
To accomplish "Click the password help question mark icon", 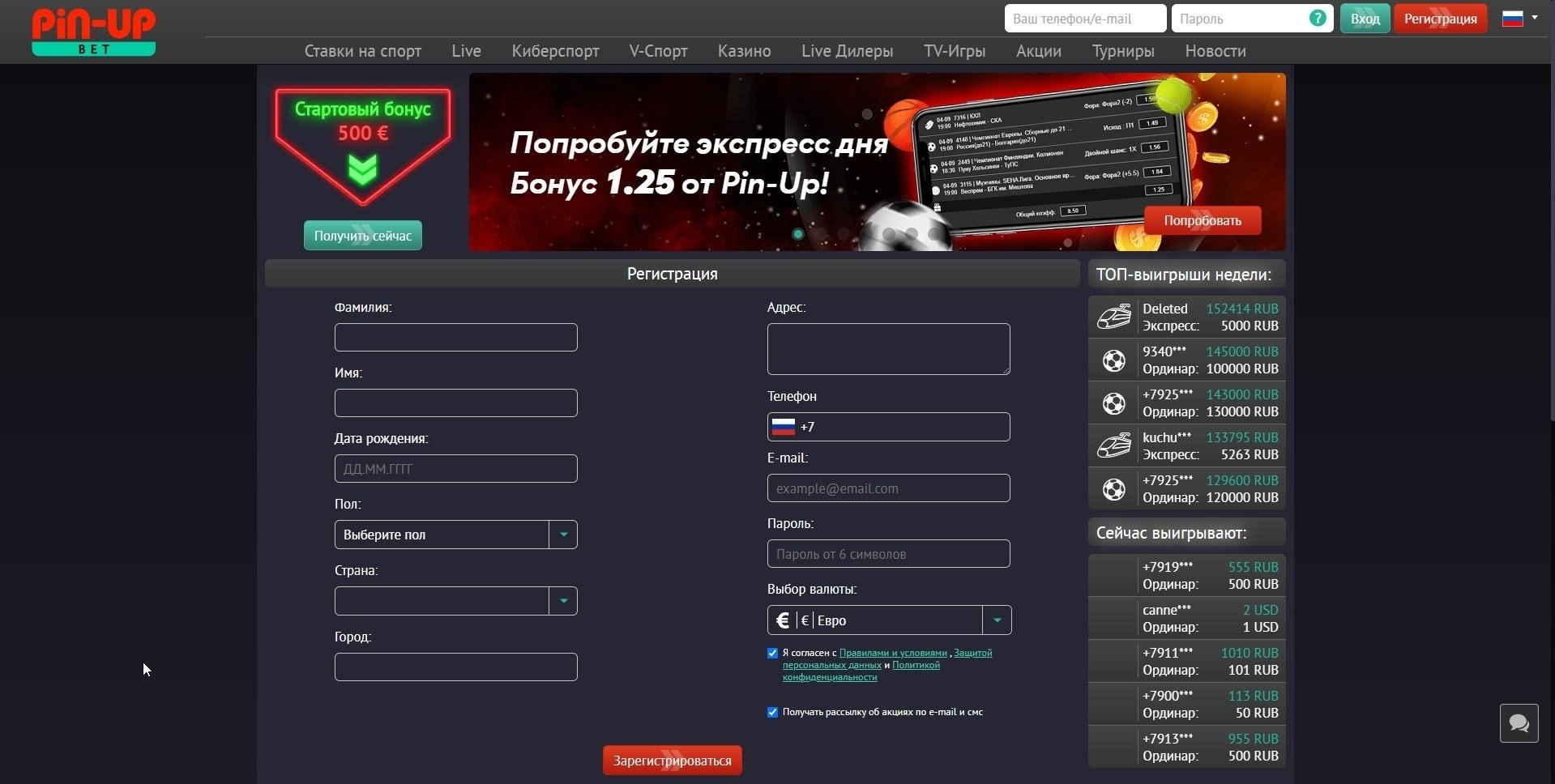I will [x=1318, y=19].
